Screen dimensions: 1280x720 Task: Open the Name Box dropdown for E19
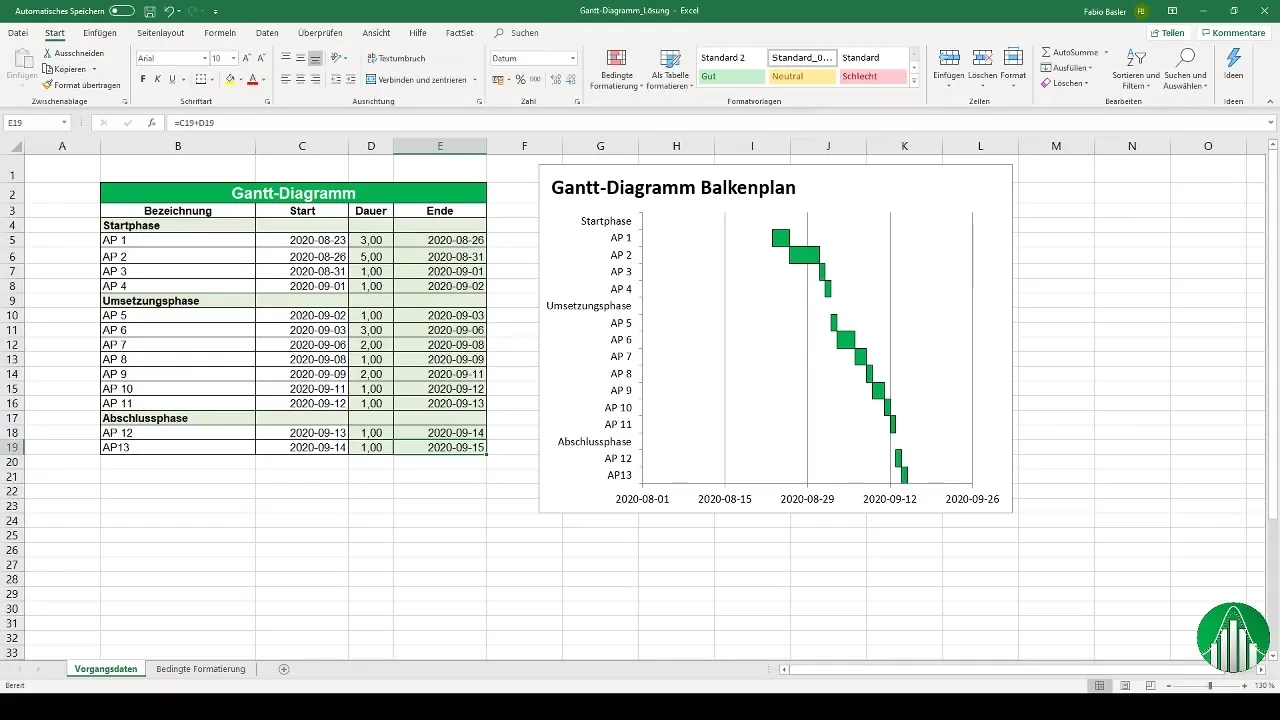pos(64,123)
